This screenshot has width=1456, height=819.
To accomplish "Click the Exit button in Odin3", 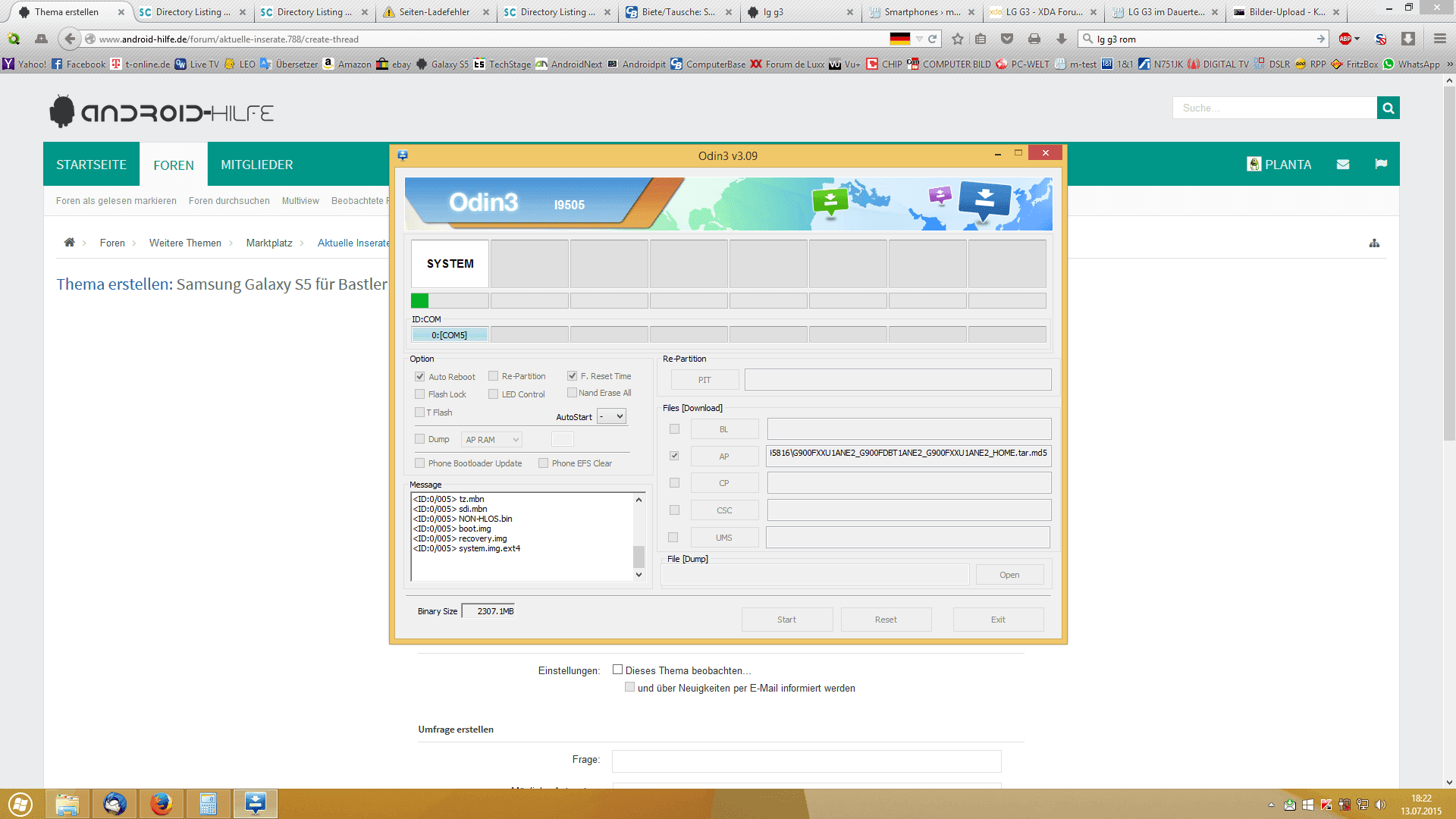I will point(998,620).
